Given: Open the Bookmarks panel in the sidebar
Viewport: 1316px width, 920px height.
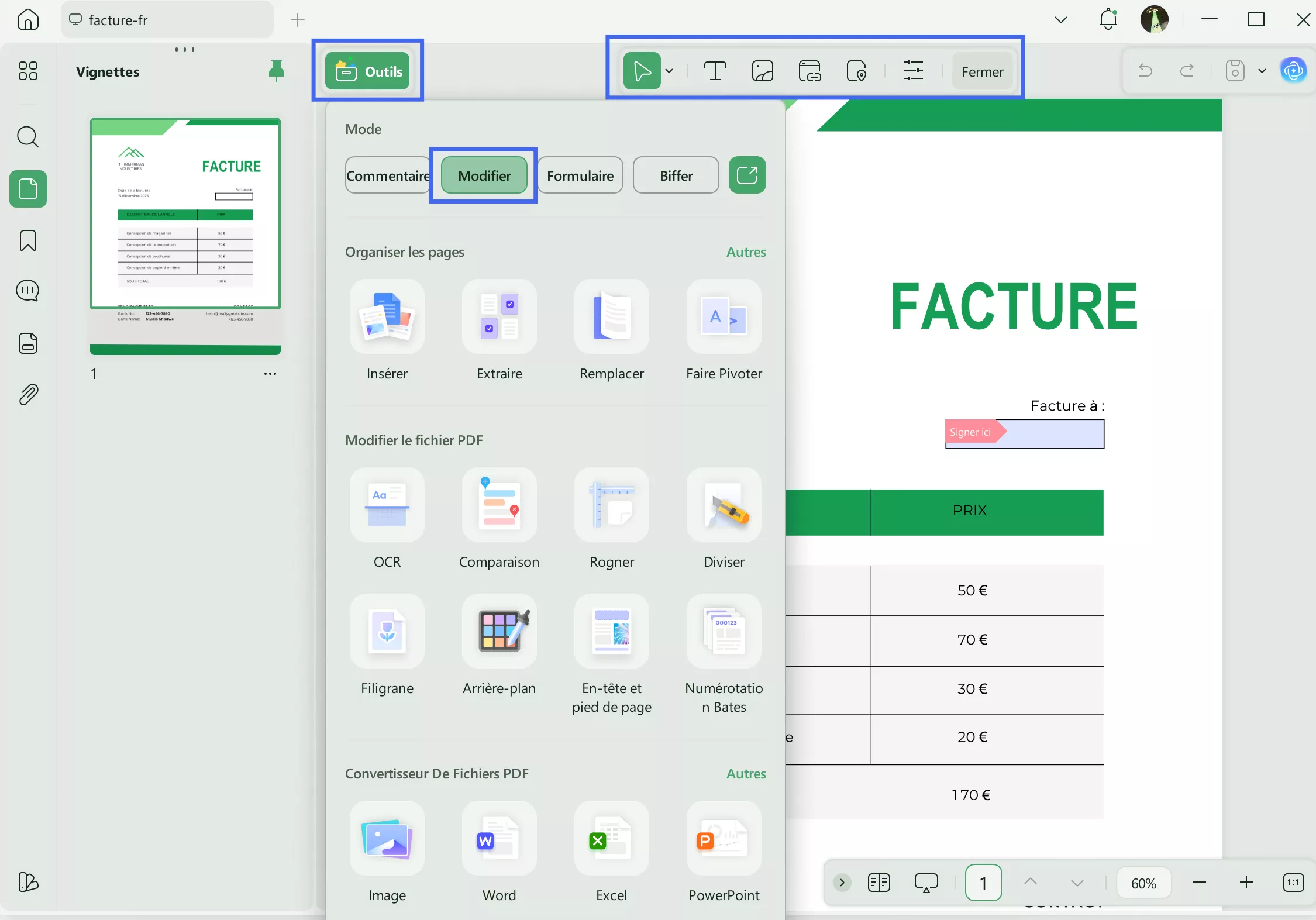Looking at the screenshot, I should 27,240.
